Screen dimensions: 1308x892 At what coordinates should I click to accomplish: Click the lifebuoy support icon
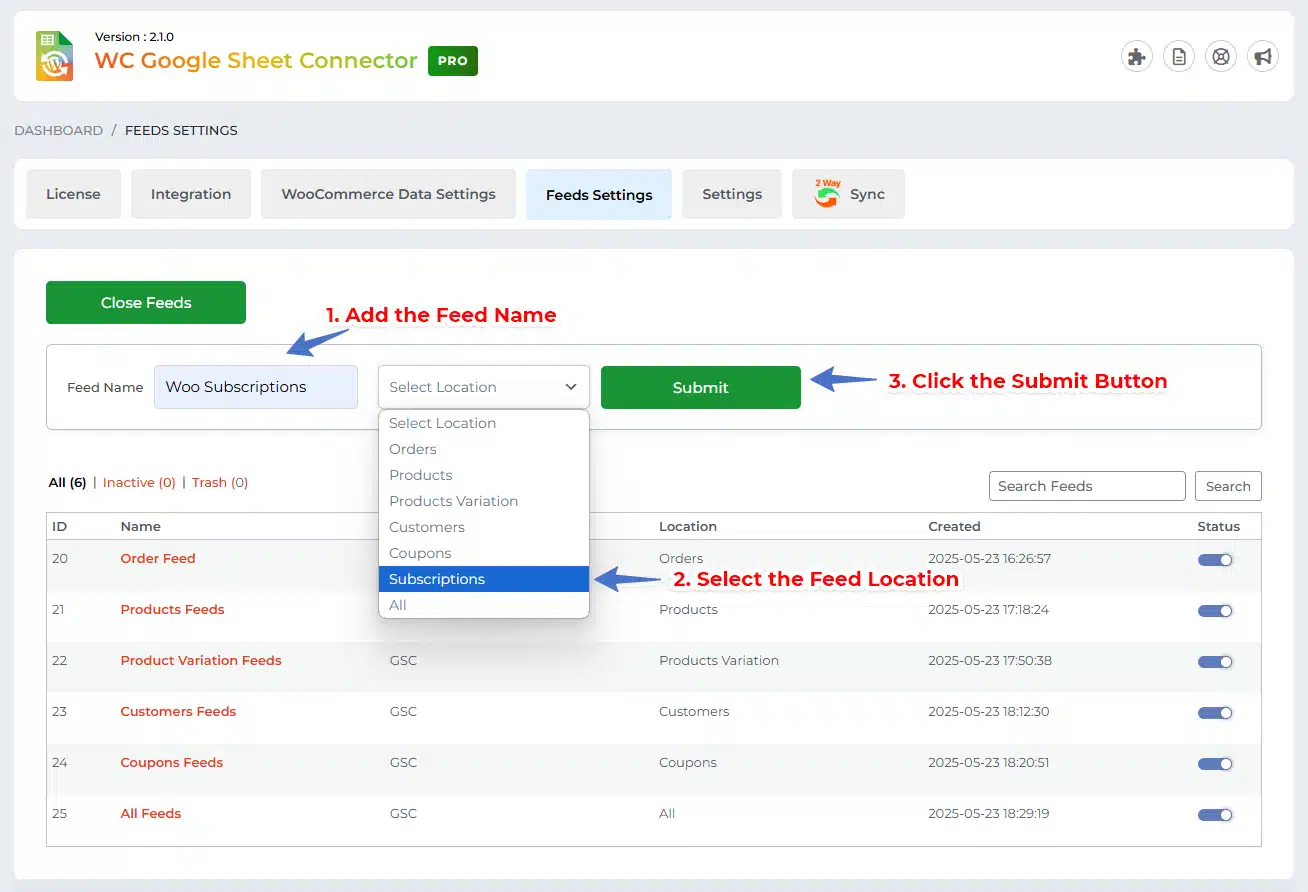(1221, 57)
